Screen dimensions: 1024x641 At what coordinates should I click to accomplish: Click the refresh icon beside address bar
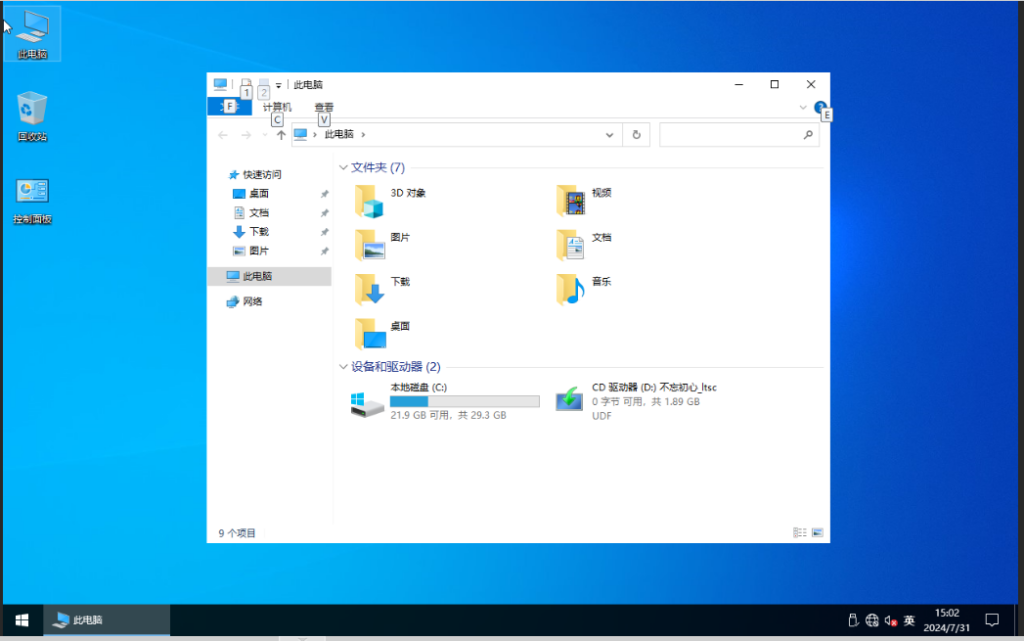(636, 135)
